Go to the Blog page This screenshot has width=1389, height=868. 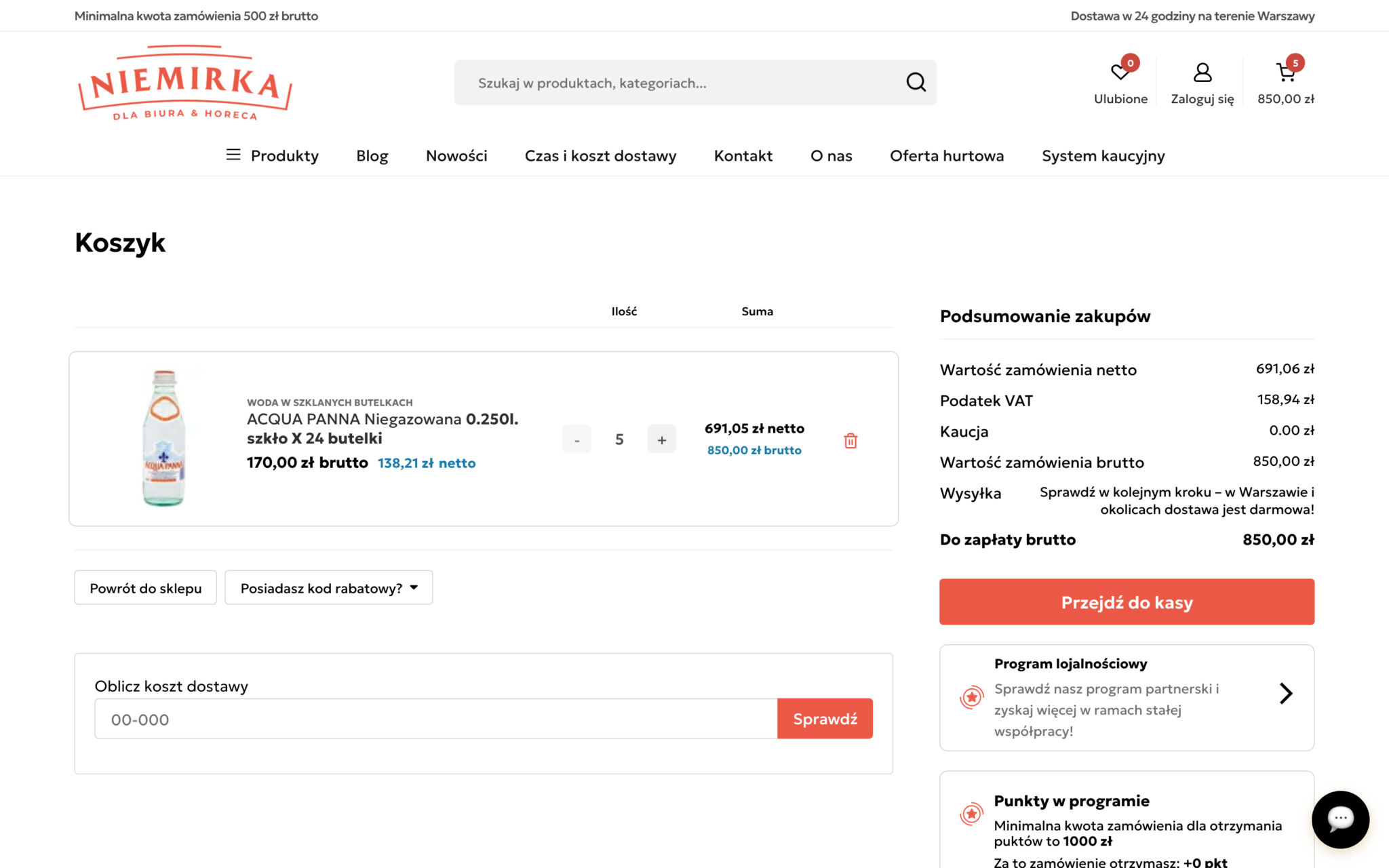372,156
